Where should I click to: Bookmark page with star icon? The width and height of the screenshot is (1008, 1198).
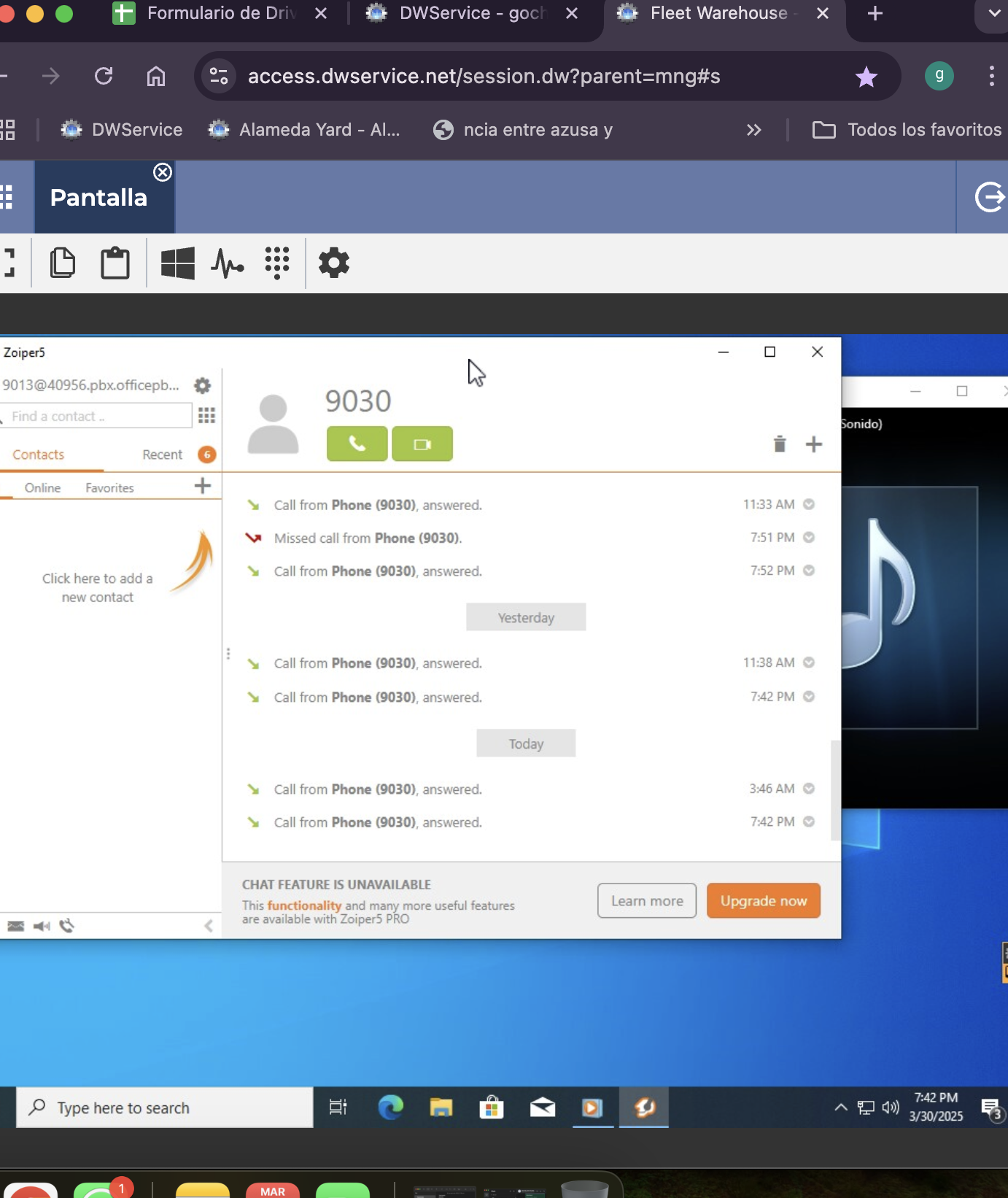[x=866, y=76]
